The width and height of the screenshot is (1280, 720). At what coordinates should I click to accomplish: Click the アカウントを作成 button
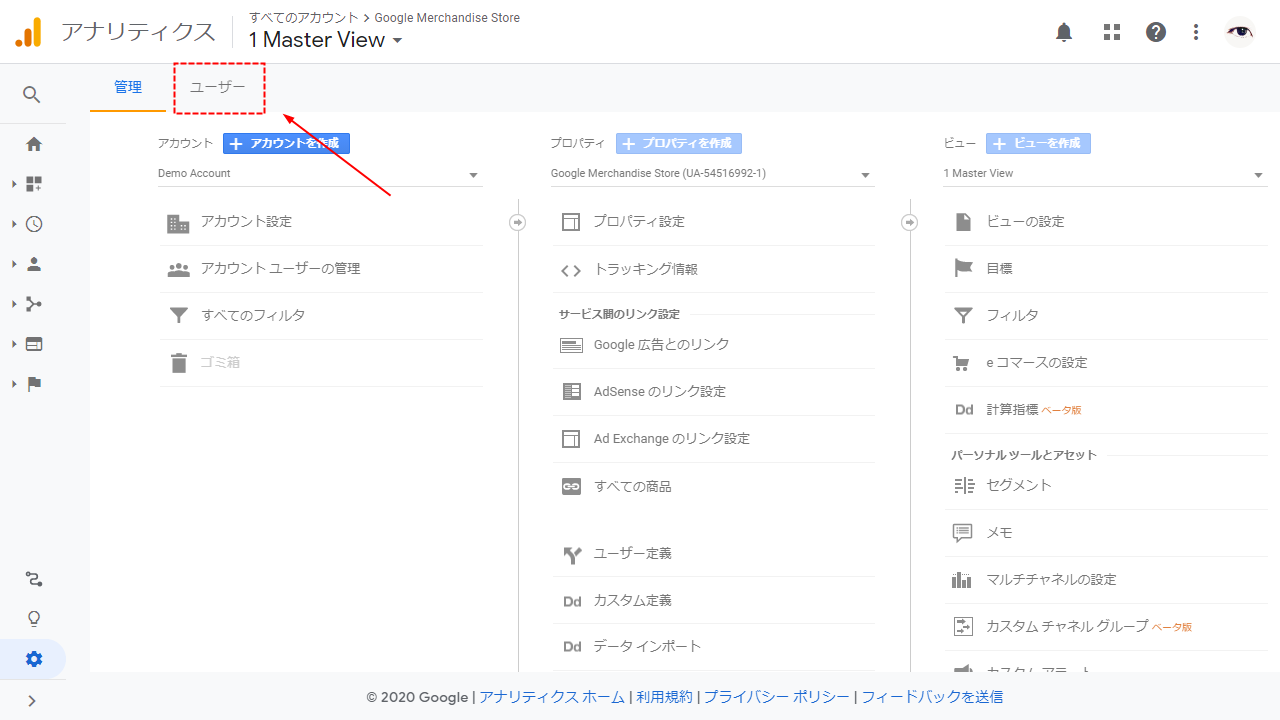[x=286, y=144]
